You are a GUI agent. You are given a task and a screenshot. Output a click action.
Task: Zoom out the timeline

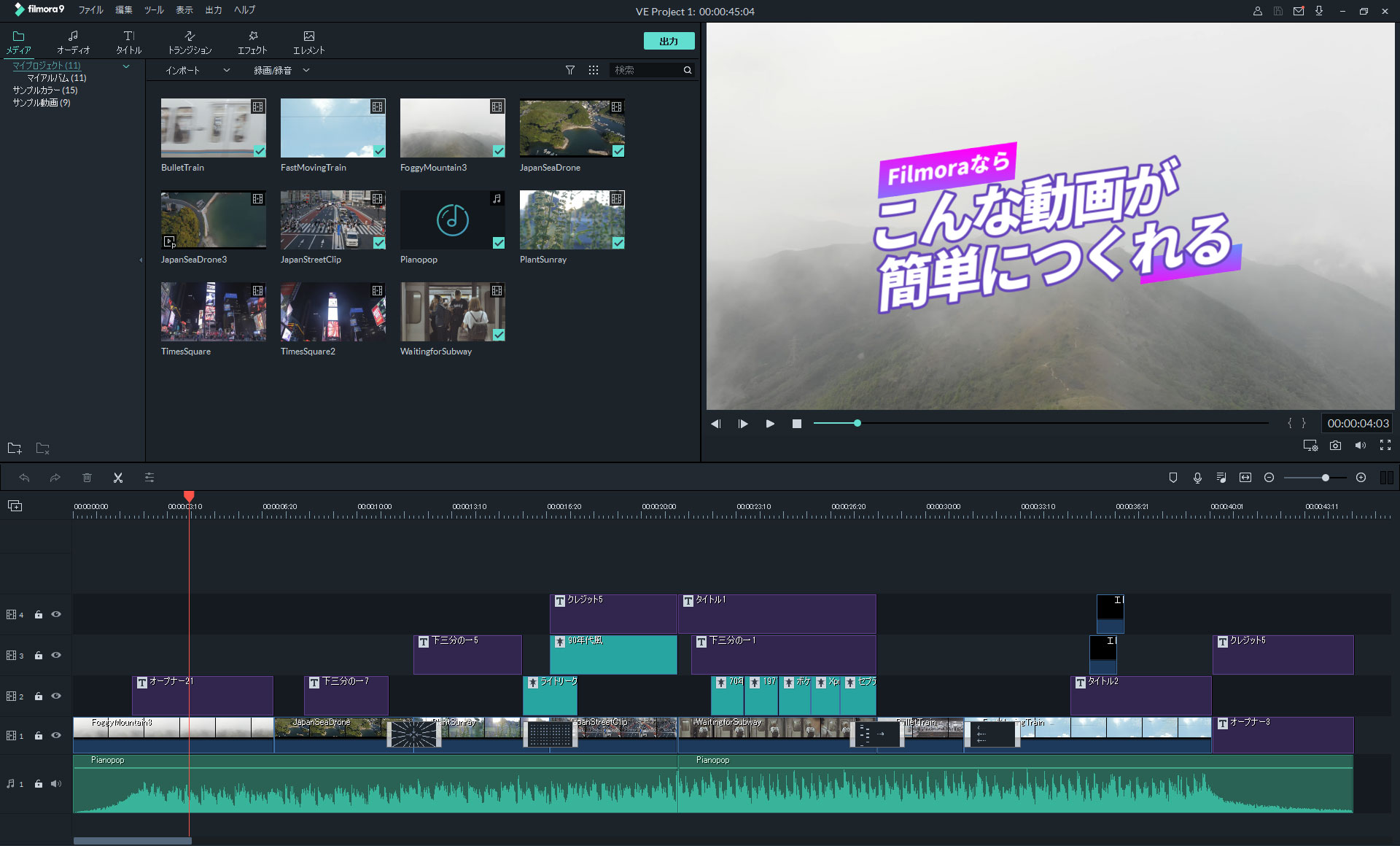(1269, 478)
